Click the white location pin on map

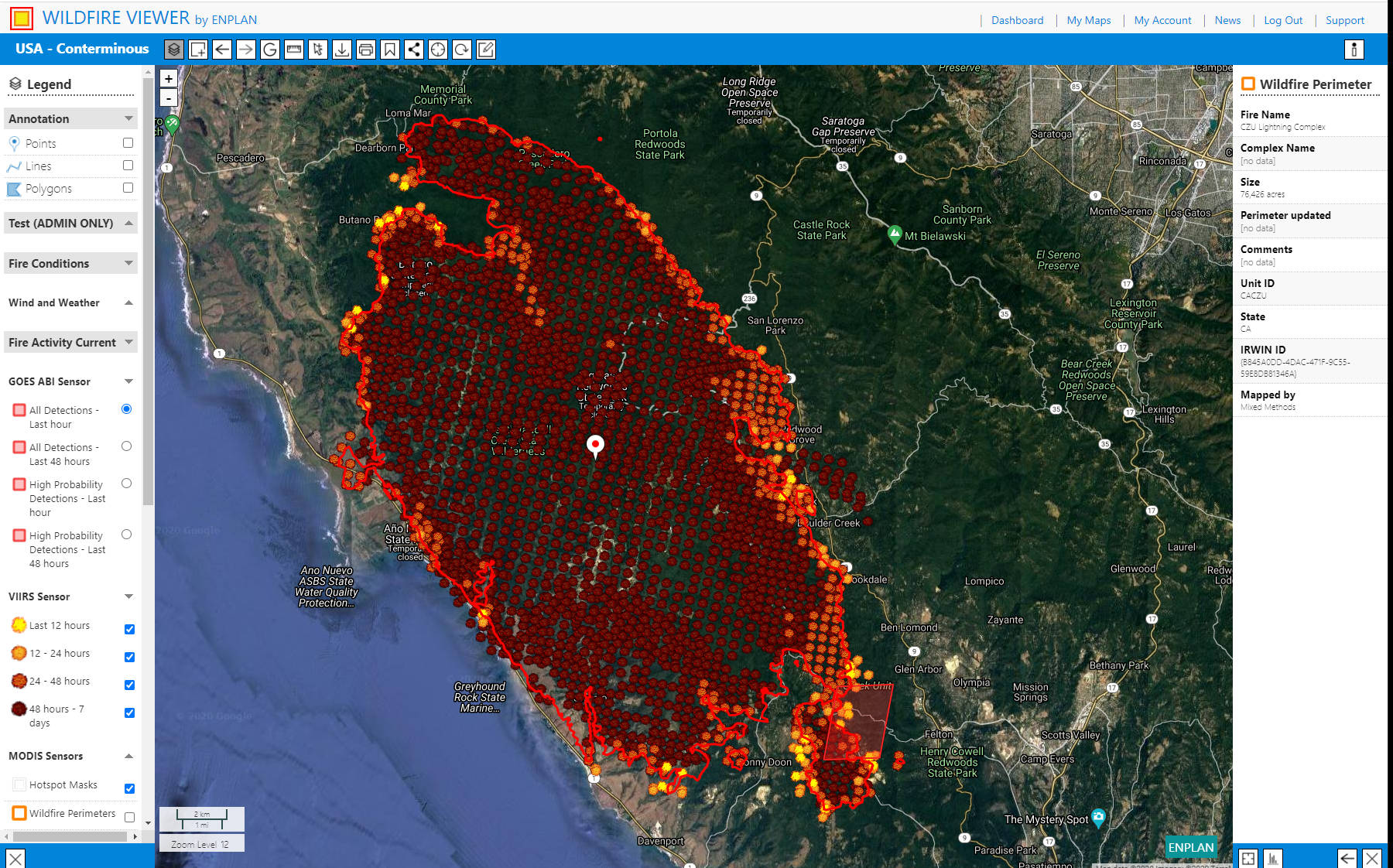pos(595,445)
